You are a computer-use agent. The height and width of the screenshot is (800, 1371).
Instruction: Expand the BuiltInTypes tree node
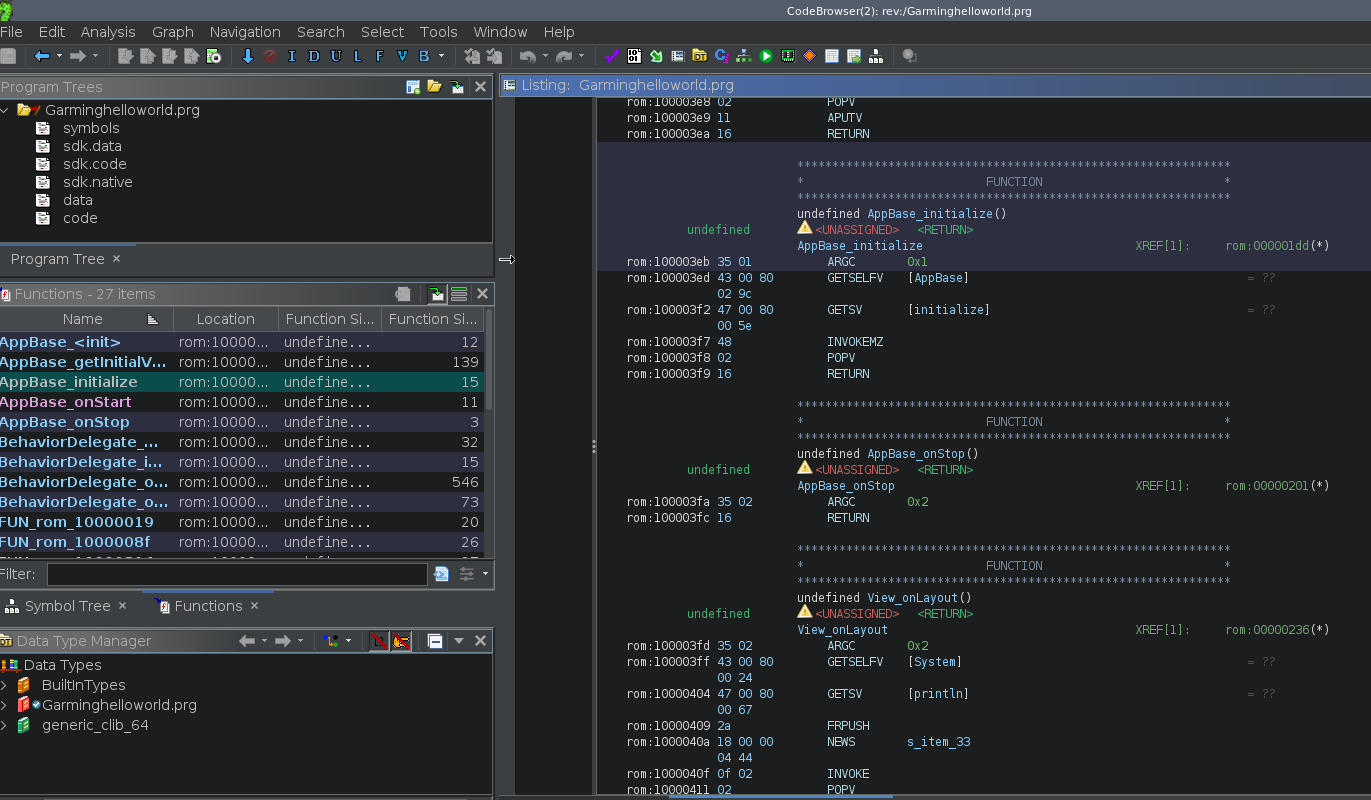(5, 685)
